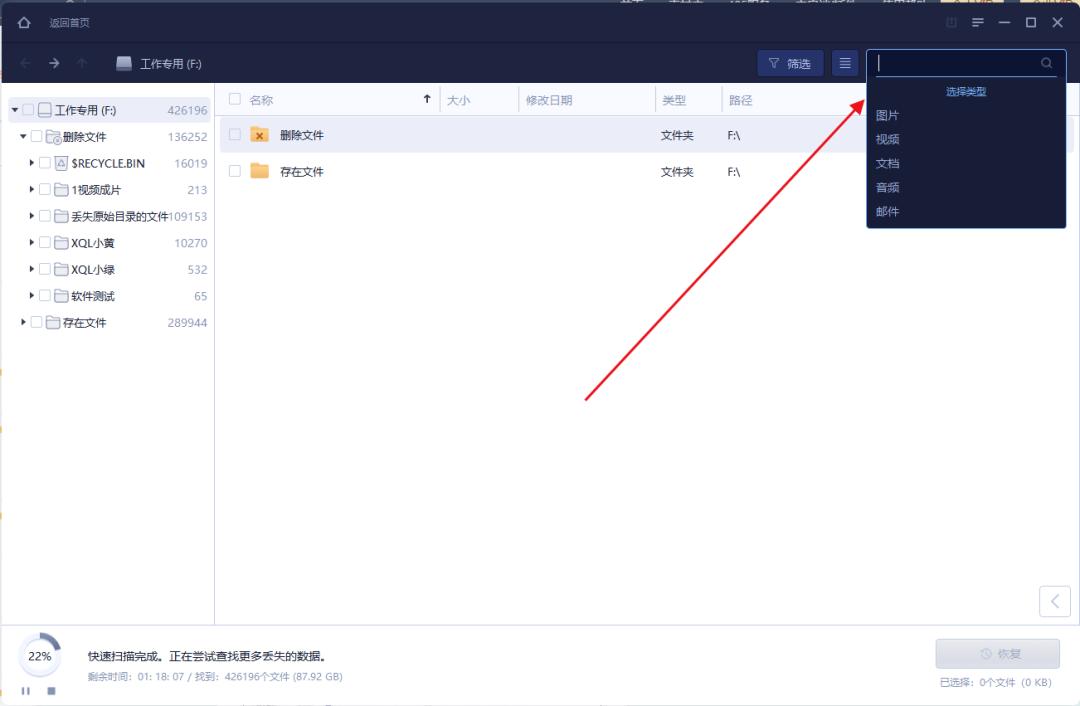Screen dimensions: 1080x706
Task: Expand the side panel chevron at lower right
Action: click(x=1055, y=601)
